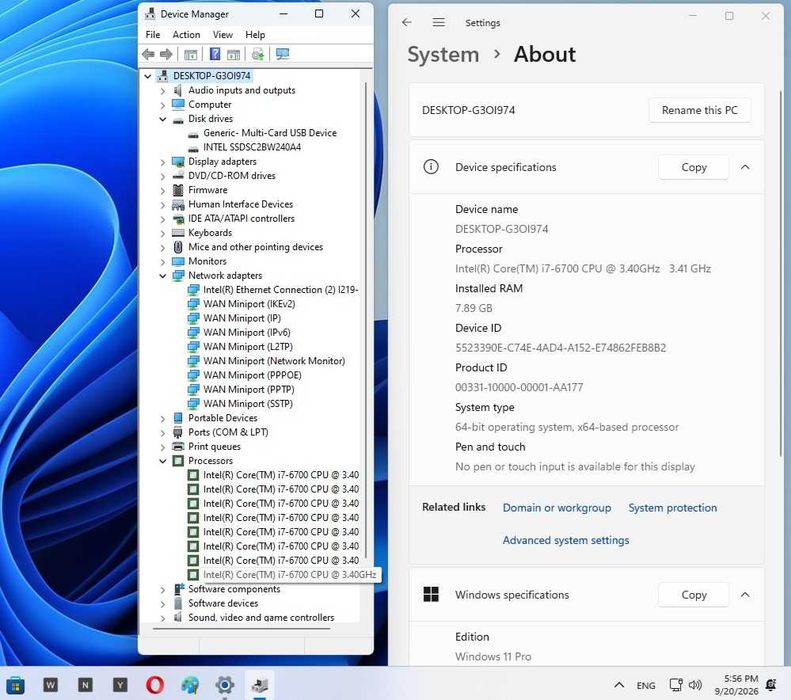Click the Settings hamburger navigation icon
Viewport: 791px width, 700px height.
439,22
